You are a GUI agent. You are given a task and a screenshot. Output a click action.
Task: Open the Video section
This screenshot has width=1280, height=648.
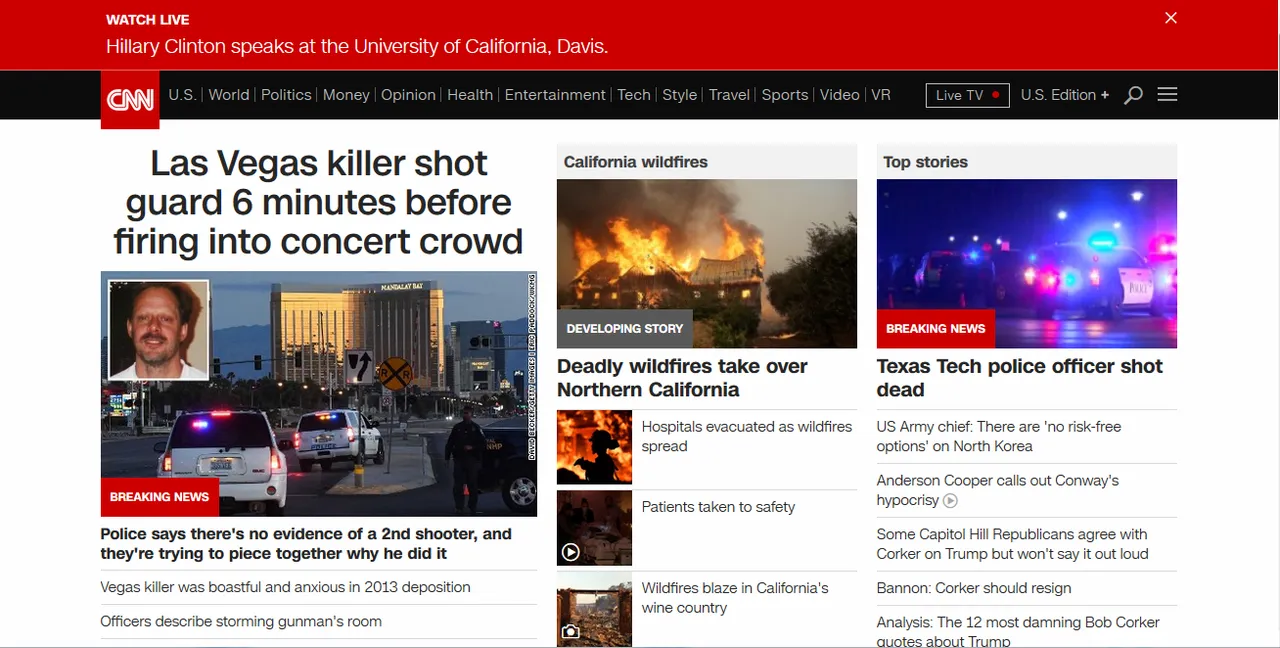pos(840,95)
